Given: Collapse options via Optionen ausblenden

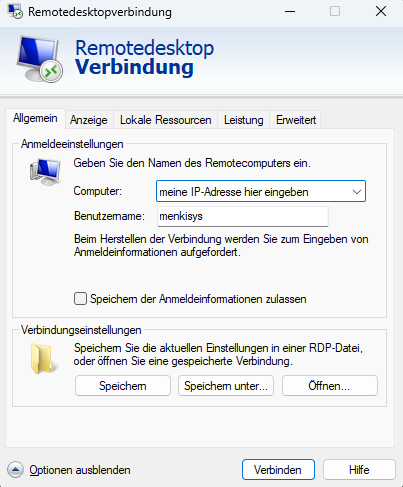Looking at the screenshot, I should (x=80, y=470).
